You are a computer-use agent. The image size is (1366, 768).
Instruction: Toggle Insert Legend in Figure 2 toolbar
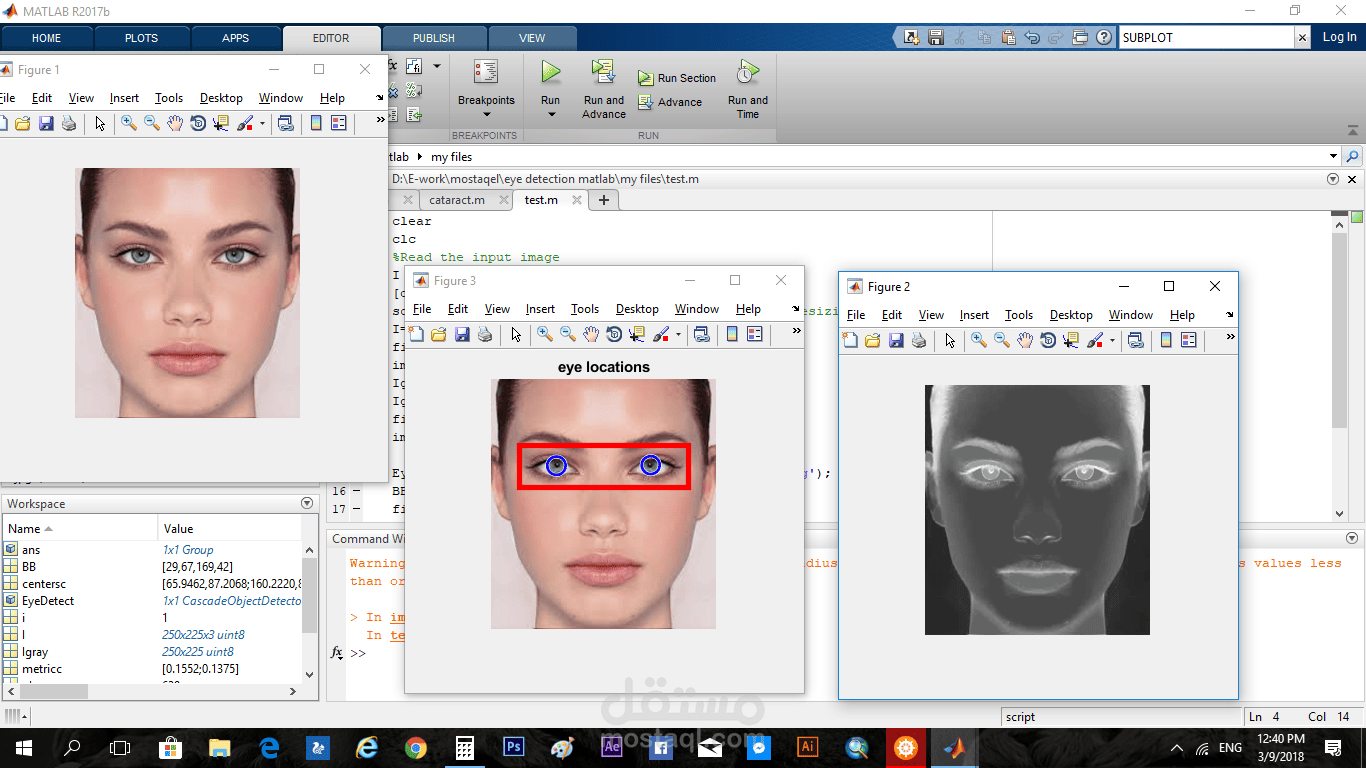click(x=1188, y=341)
